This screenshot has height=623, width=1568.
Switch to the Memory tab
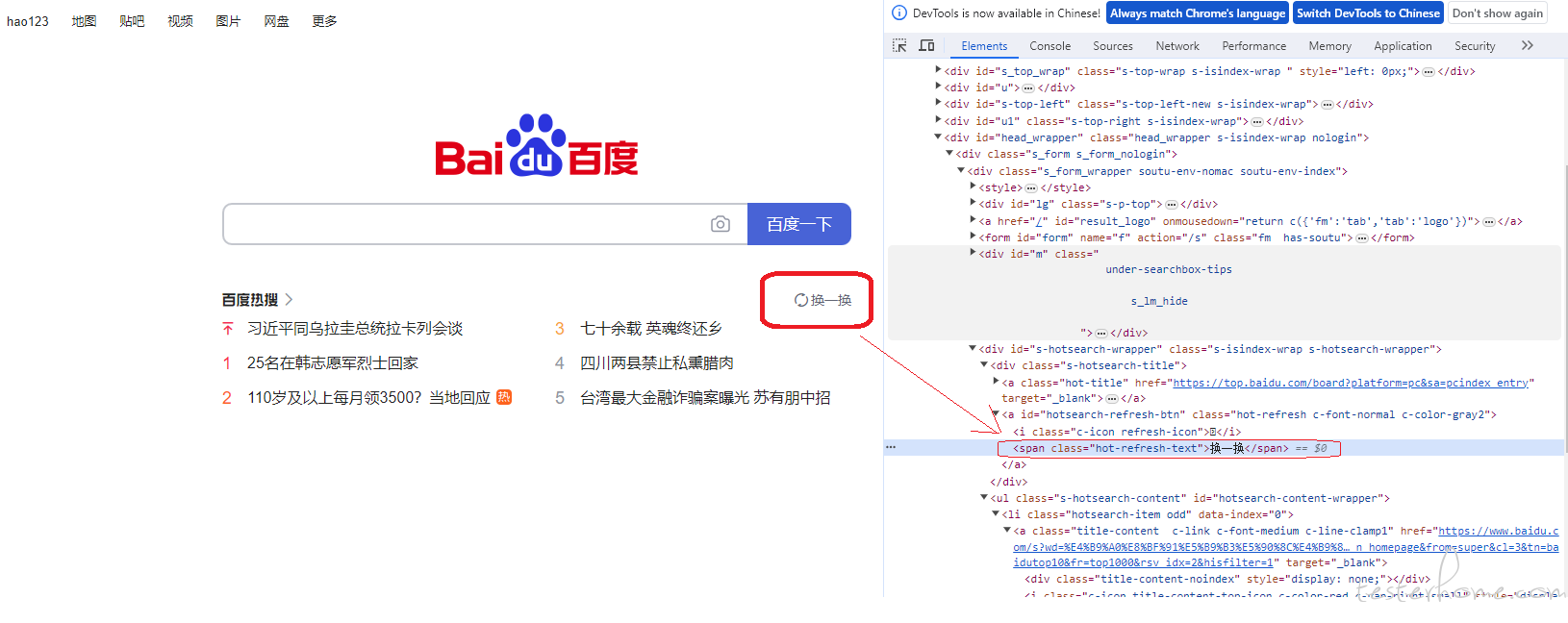[1329, 46]
